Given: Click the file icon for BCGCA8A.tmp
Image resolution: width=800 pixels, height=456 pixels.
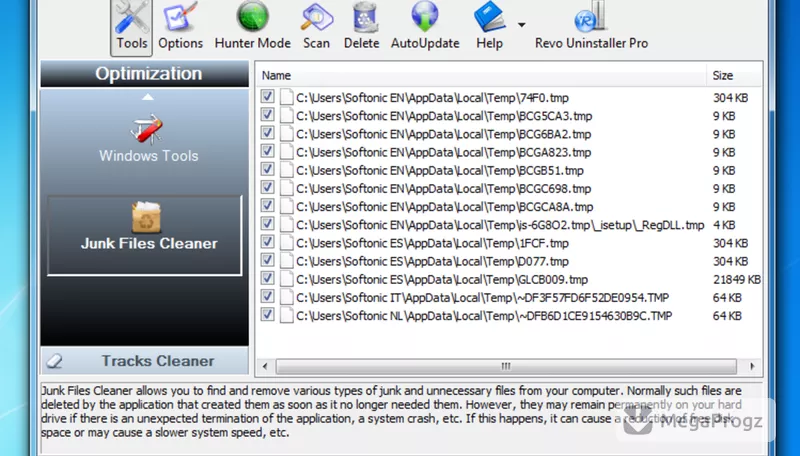Looking at the screenshot, I should coord(287,206).
